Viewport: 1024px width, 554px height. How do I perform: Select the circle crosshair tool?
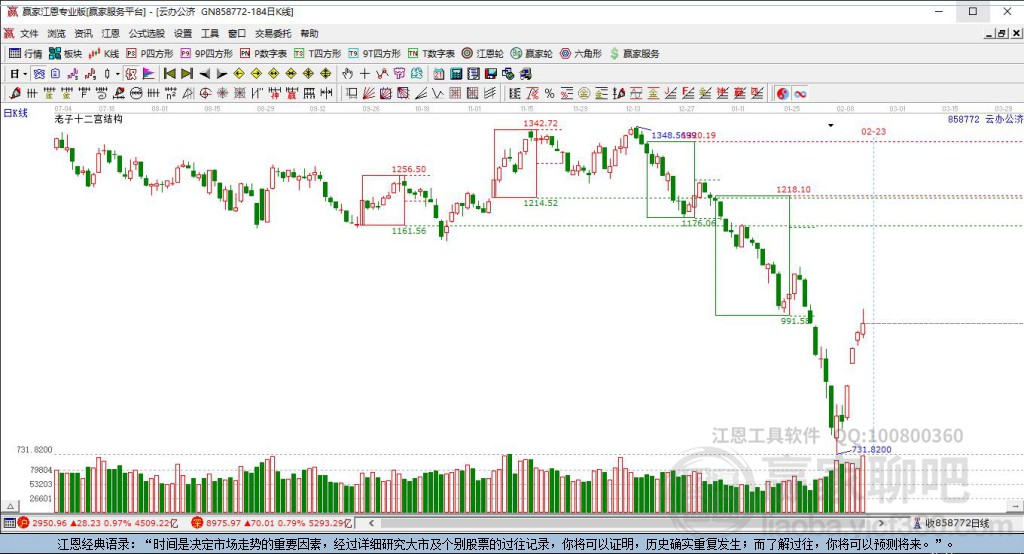(205, 93)
